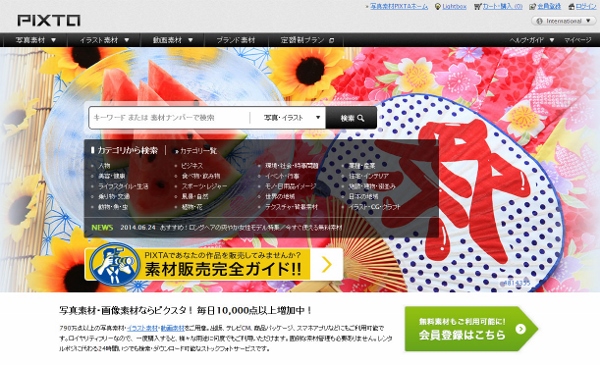
Task: Expand the イラスト素材 navigation menu
Action: [104, 40]
